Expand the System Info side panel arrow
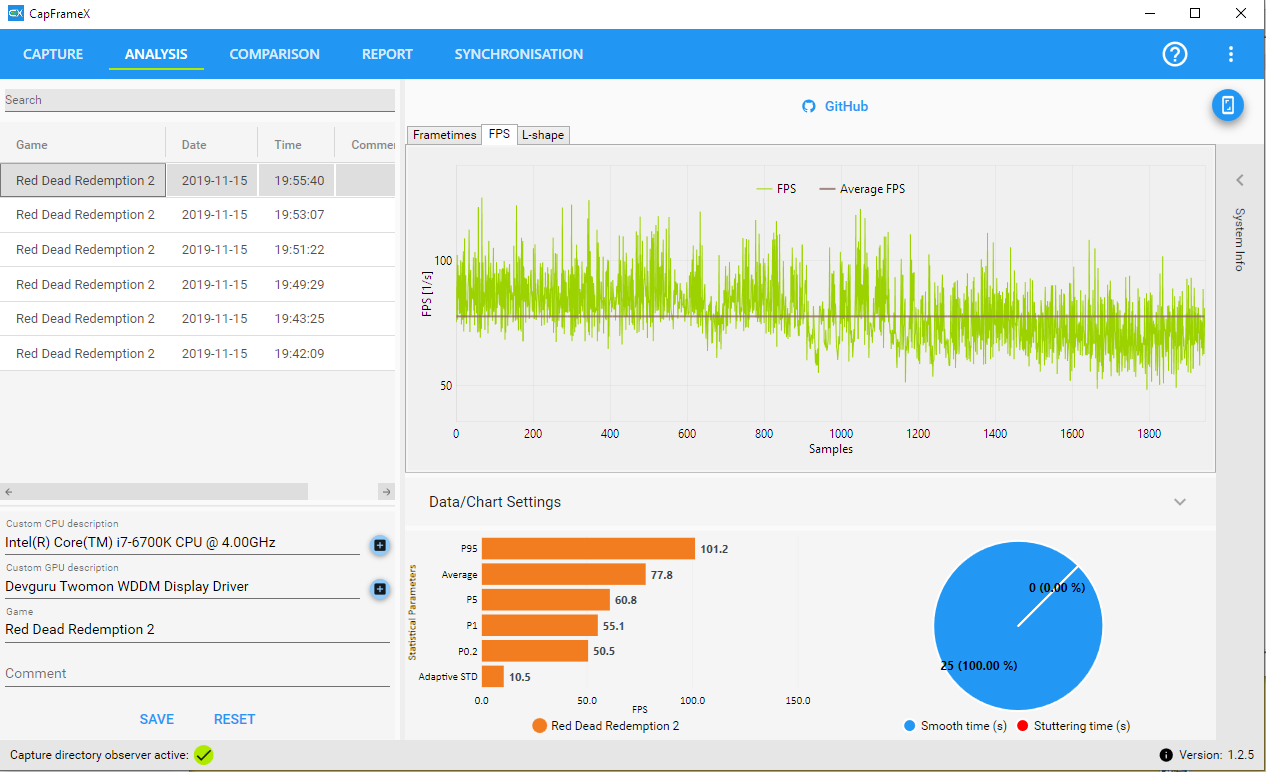 [1240, 181]
